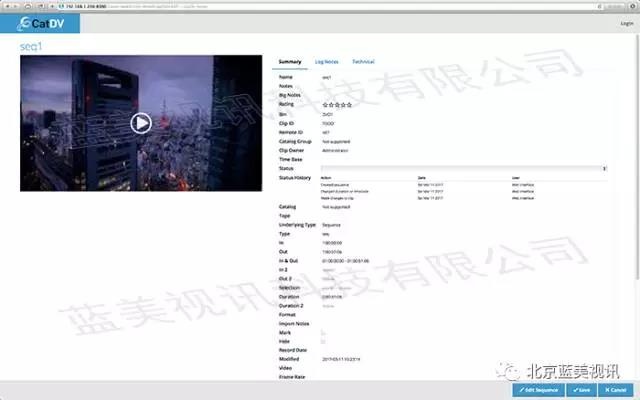Open the Log Notes tab
This screenshot has height=400, width=640.
pyautogui.click(x=327, y=62)
